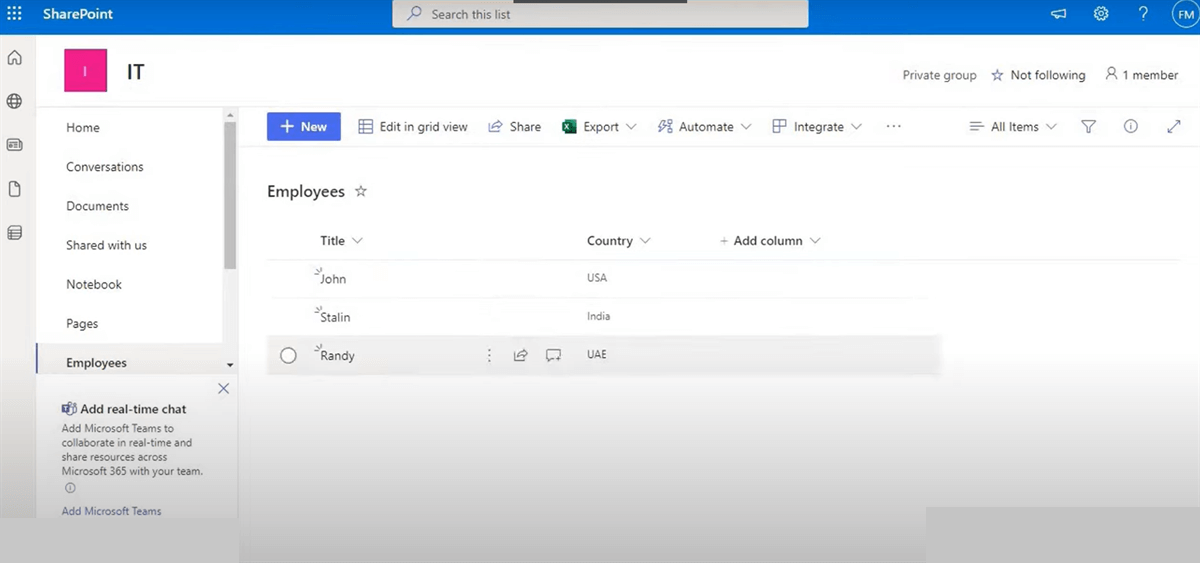Open the filter pane funnel icon
Viewport: 1200px width, 563px height.
pyautogui.click(x=1089, y=127)
